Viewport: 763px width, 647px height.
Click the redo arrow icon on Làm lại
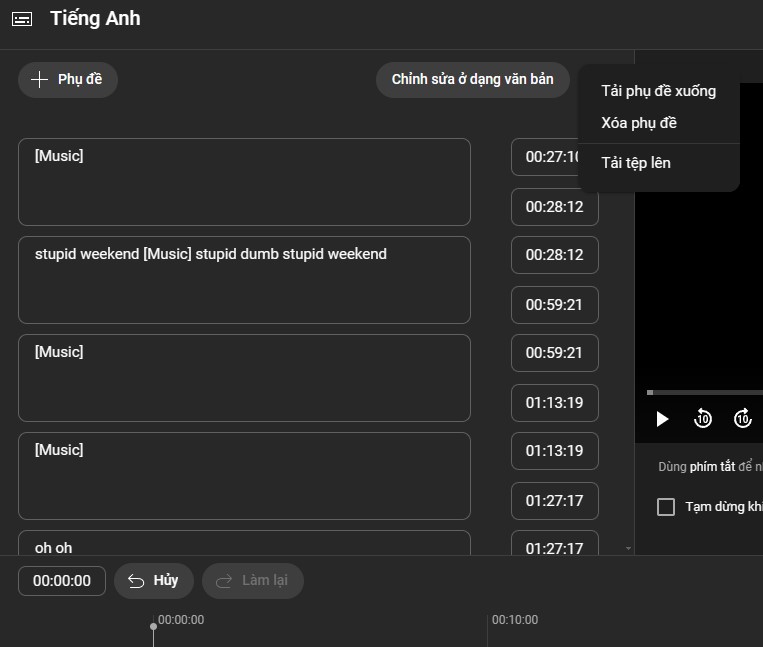click(224, 581)
